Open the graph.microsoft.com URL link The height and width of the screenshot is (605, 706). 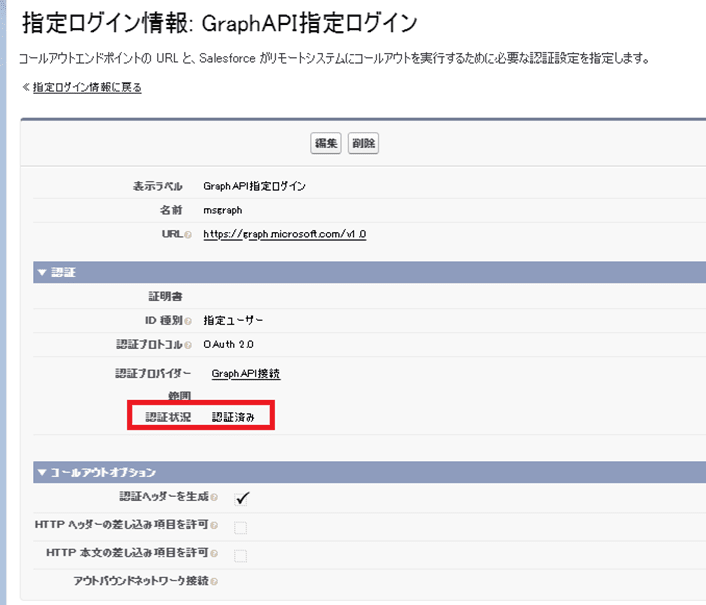click(x=285, y=234)
